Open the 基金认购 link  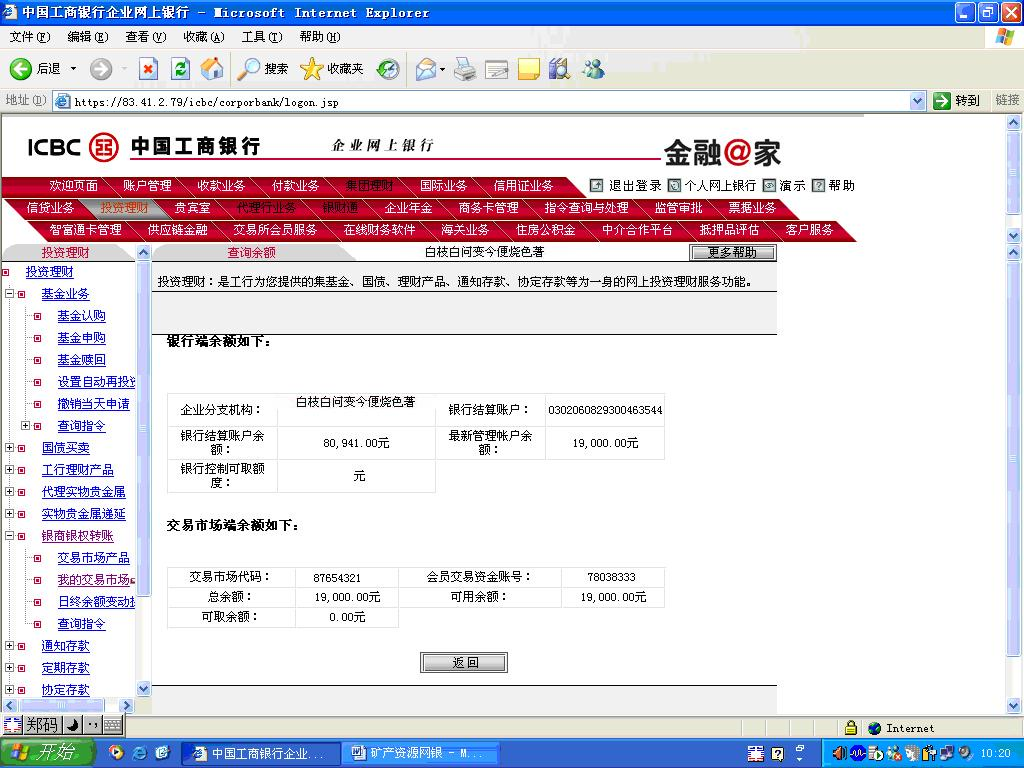[82, 316]
